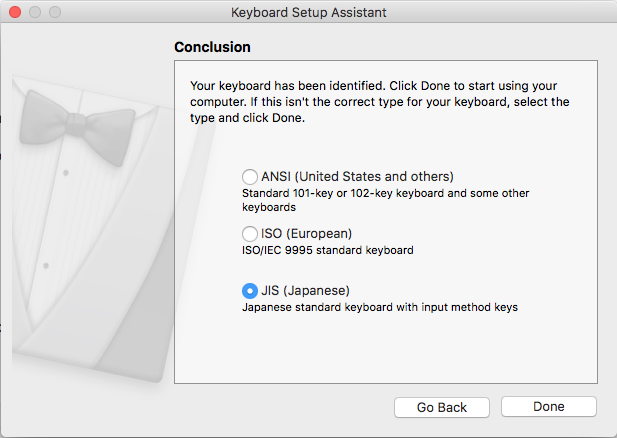The image size is (617, 438).
Task: Select the ANSI radio button
Action: [x=249, y=177]
